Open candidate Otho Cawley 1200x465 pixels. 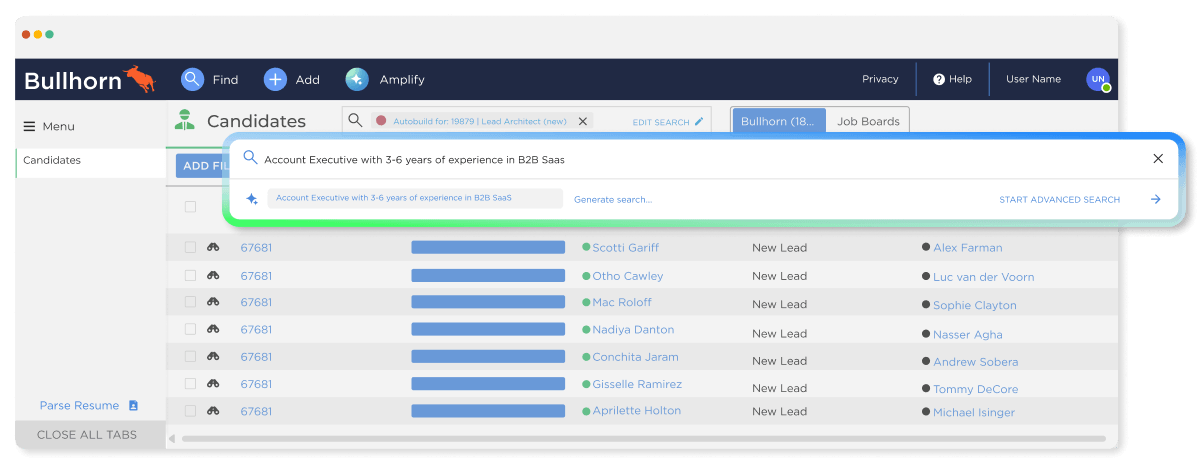(x=627, y=276)
